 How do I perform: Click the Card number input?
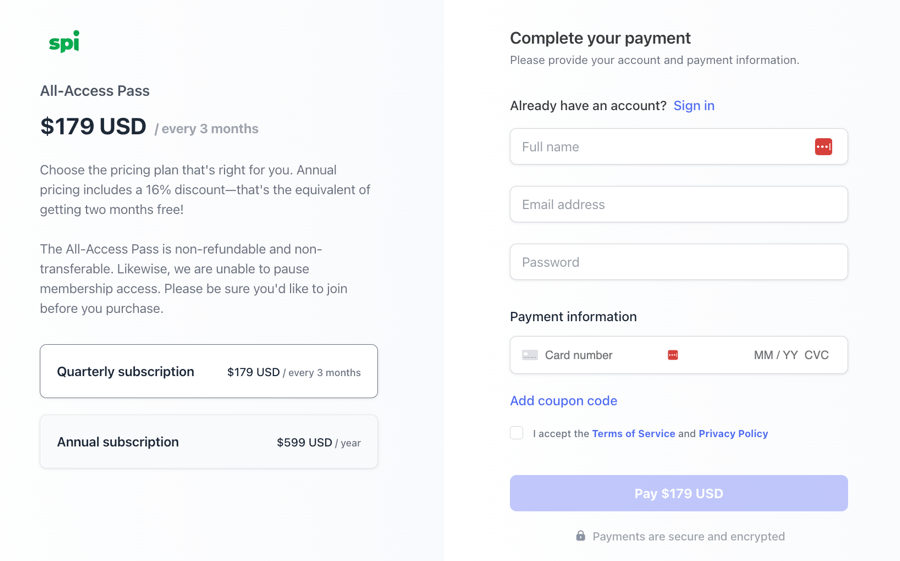[600, 355]
